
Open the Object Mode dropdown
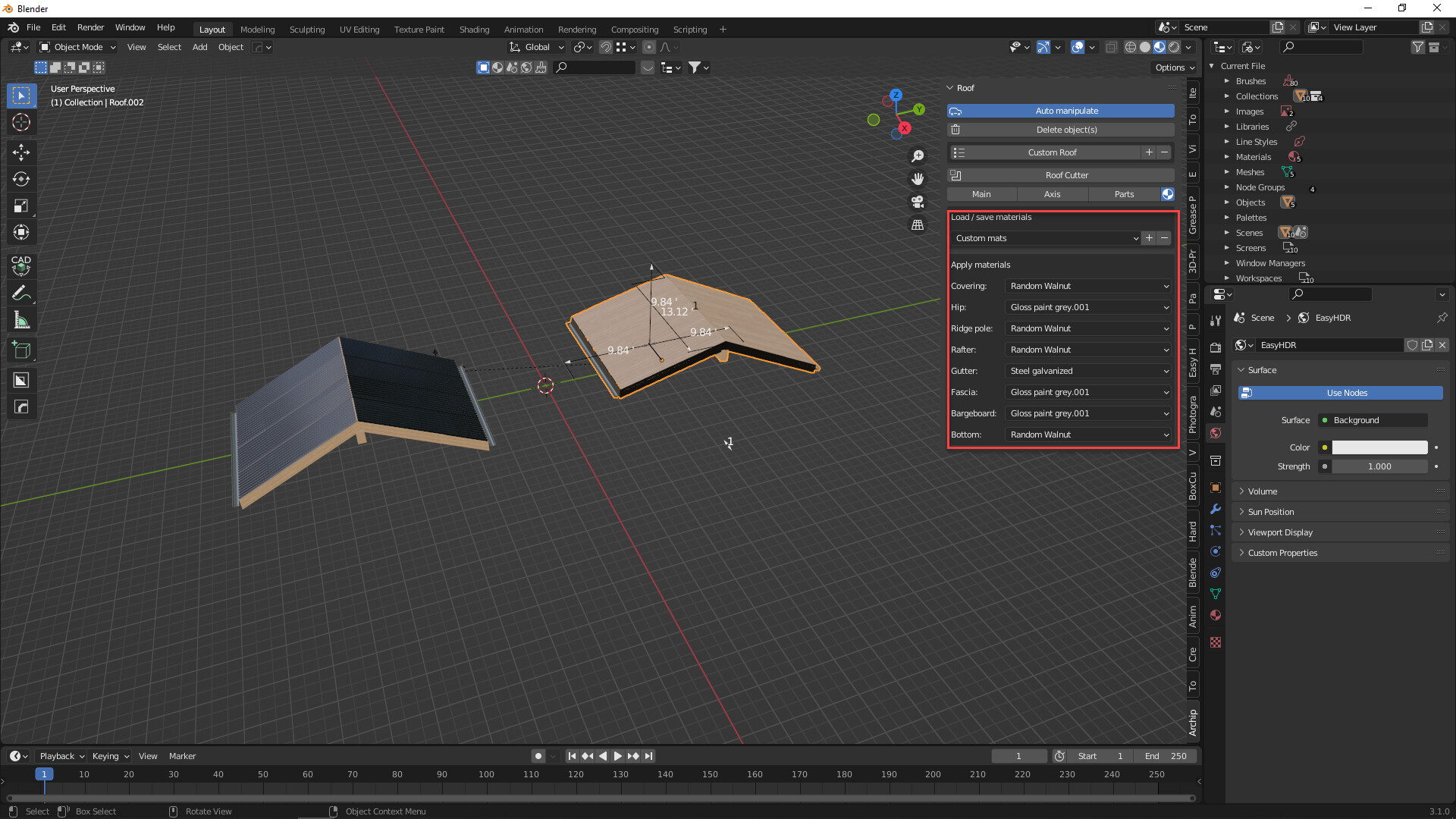(x=77, y=47)
